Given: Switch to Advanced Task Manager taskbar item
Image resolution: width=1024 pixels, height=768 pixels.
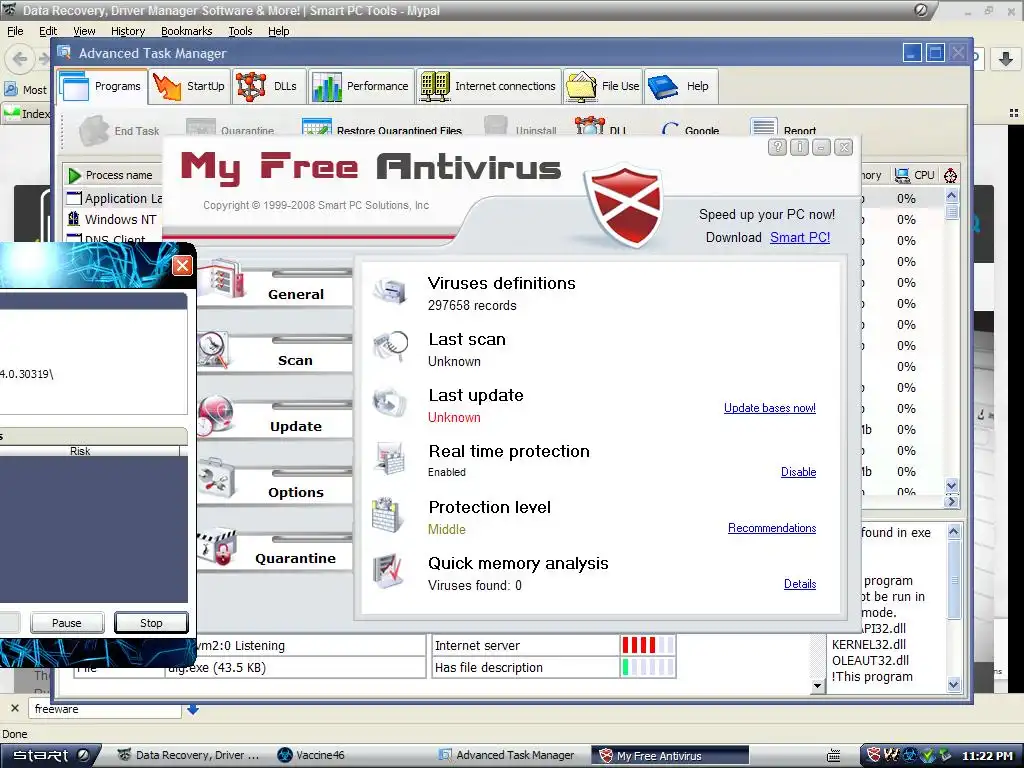Looking at the screenshot, I should click(507, 755).
